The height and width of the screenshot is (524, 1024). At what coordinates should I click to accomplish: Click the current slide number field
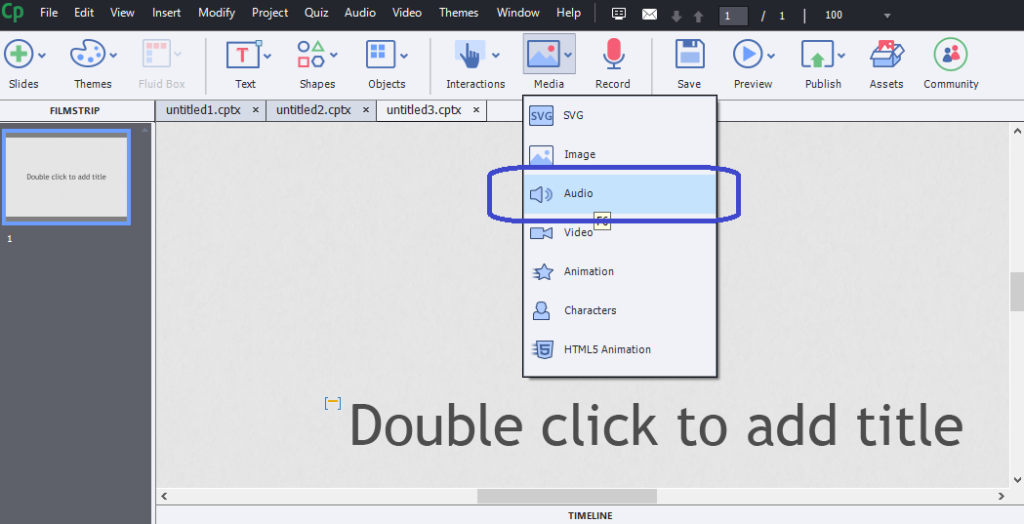point(733,16)
